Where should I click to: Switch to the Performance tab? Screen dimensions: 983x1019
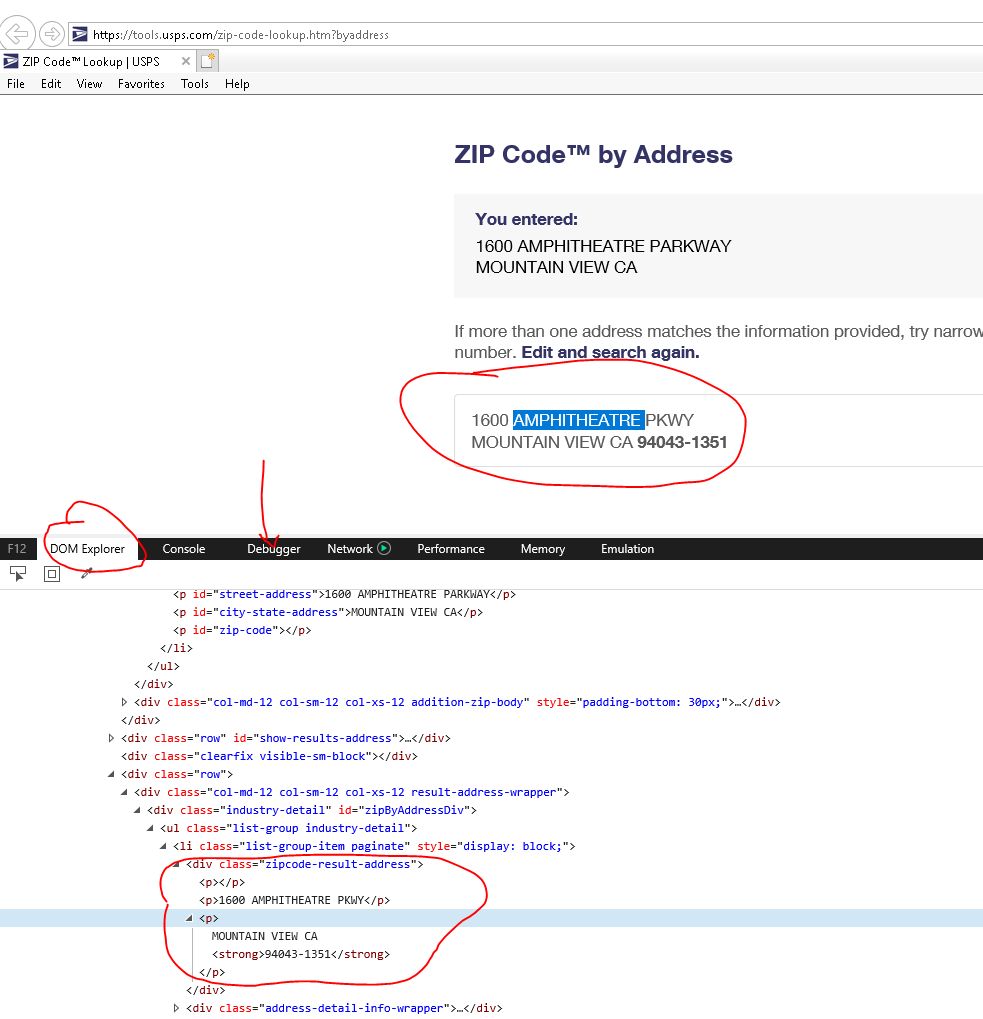coord(451,549)
